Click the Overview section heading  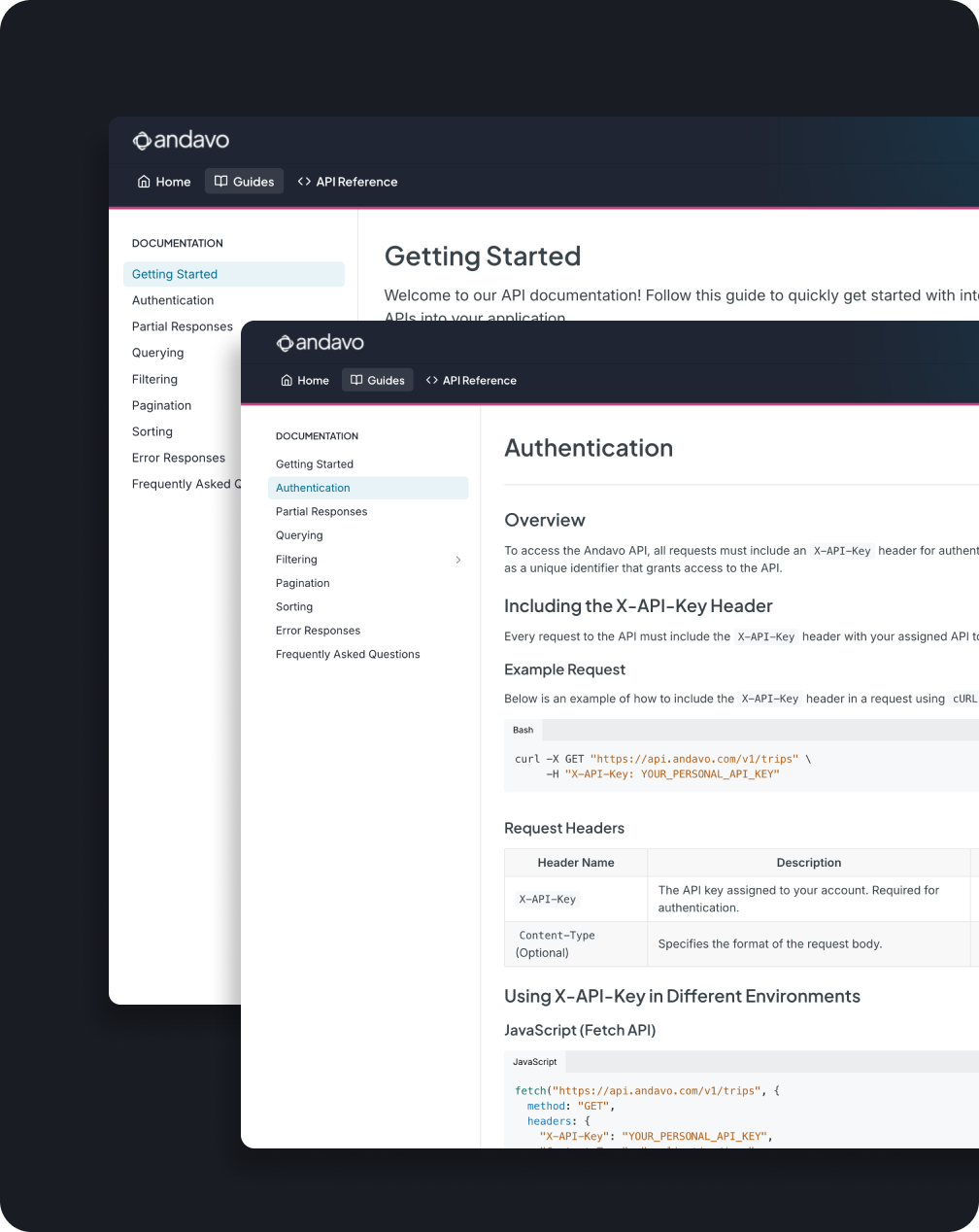pyautogui.click(x=545, y=520)
